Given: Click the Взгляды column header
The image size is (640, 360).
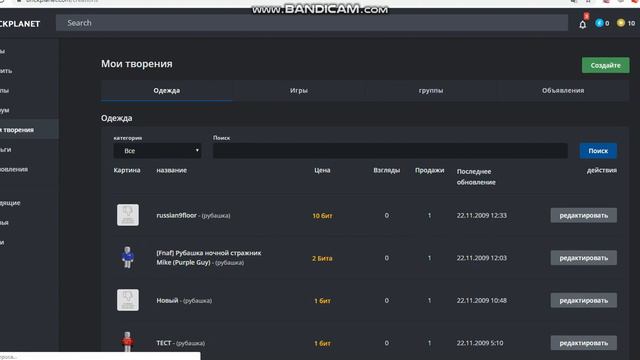Looking at the screenshot, I should 387,170.
